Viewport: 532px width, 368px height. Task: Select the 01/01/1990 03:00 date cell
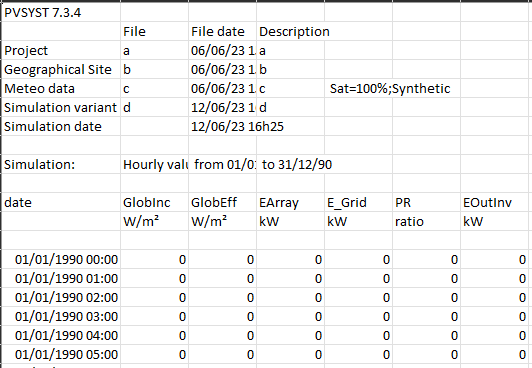pos(61,316)
